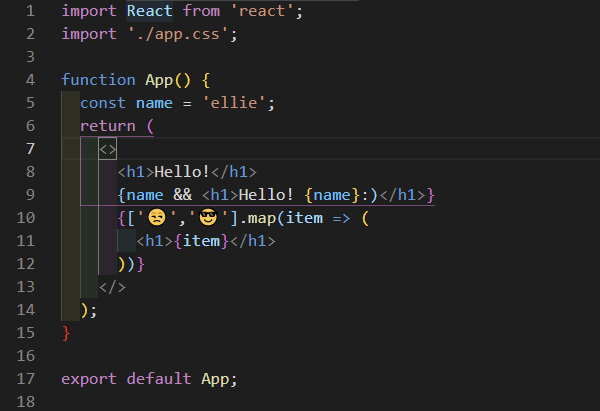Click the unamused face emoji in the array
This screenshot has height=411, width=600.
pyautogui.click(x=157, y=217)
